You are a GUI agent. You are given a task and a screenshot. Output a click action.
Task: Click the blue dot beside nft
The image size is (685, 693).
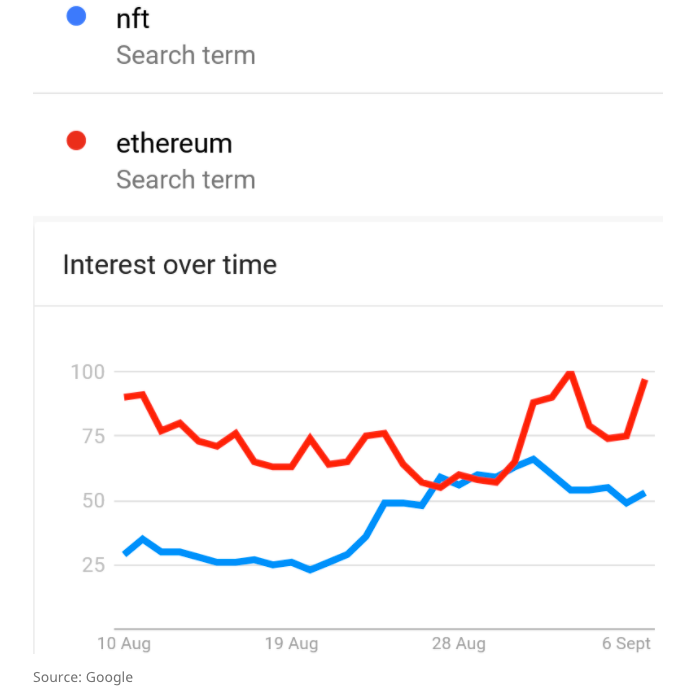click(x=75, y=17)
